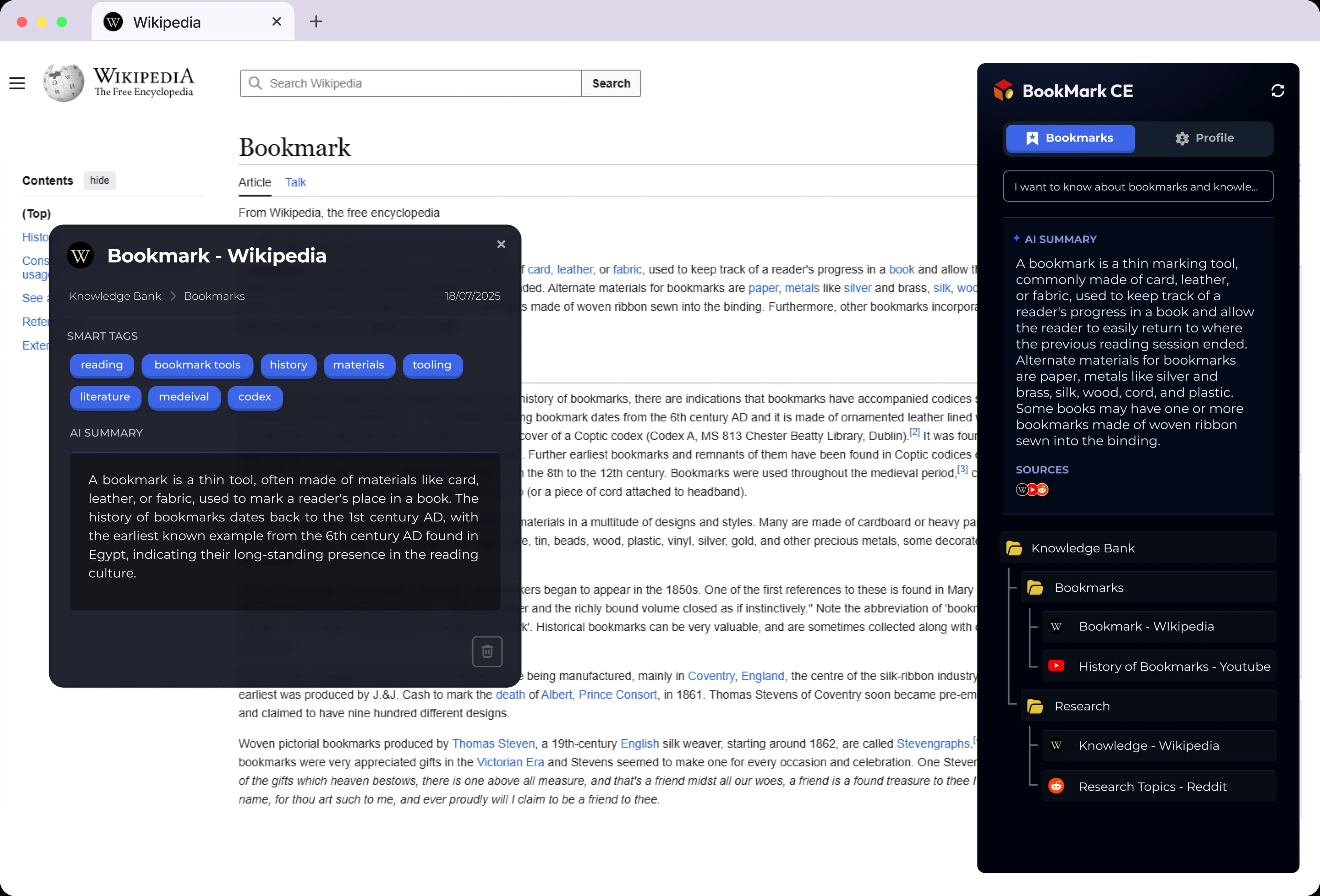1320x896 pixels.
Task: Open a new browser tab with plus
Action: [316, 22]
